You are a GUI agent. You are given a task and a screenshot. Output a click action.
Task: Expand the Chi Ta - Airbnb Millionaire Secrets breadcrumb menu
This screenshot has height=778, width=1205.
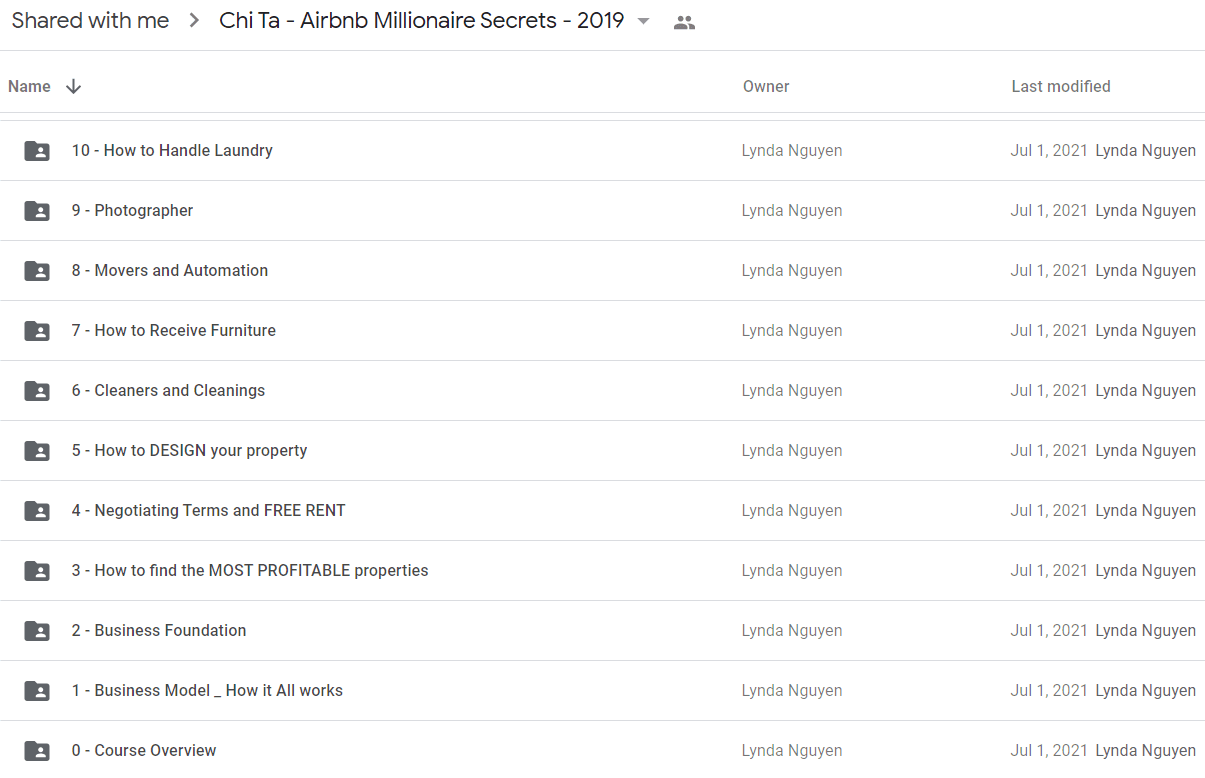(x=422, y=21)
